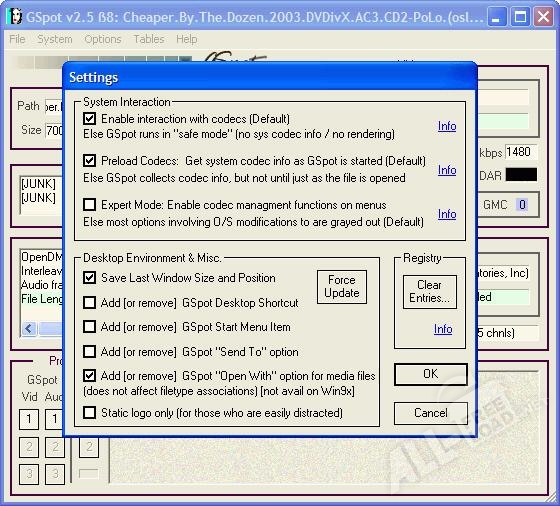Click the left scroll arrow in container list
Screen dimensions: 560x506
(x=29, y=329)
